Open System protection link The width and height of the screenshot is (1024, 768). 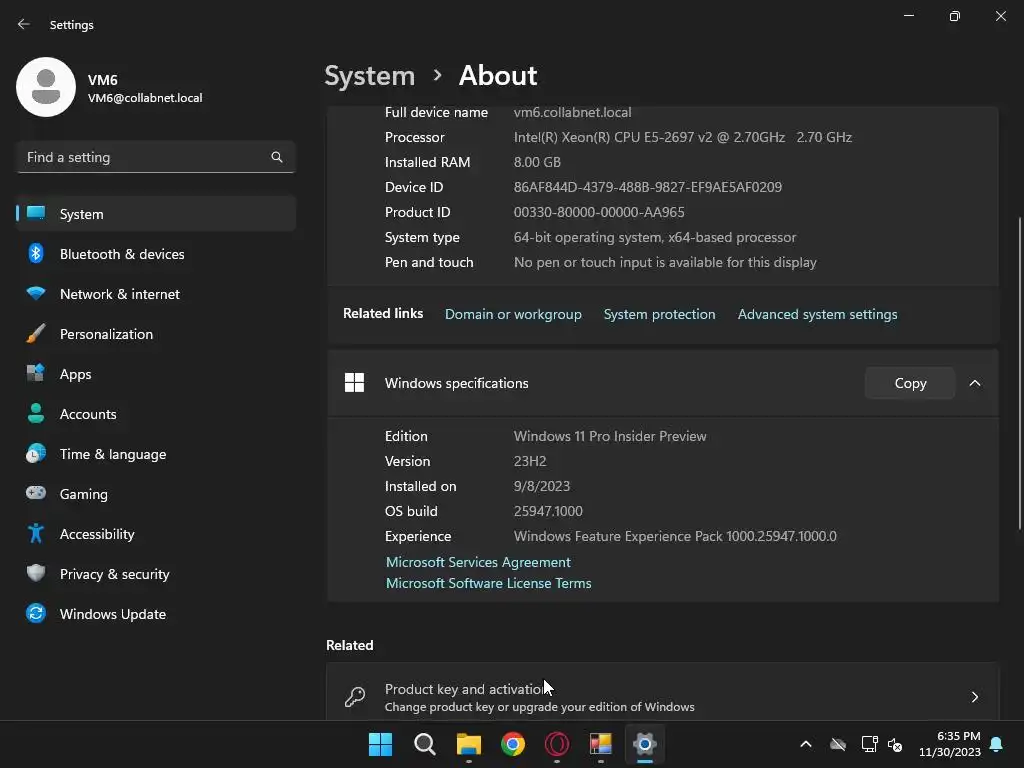pos(660,314)
